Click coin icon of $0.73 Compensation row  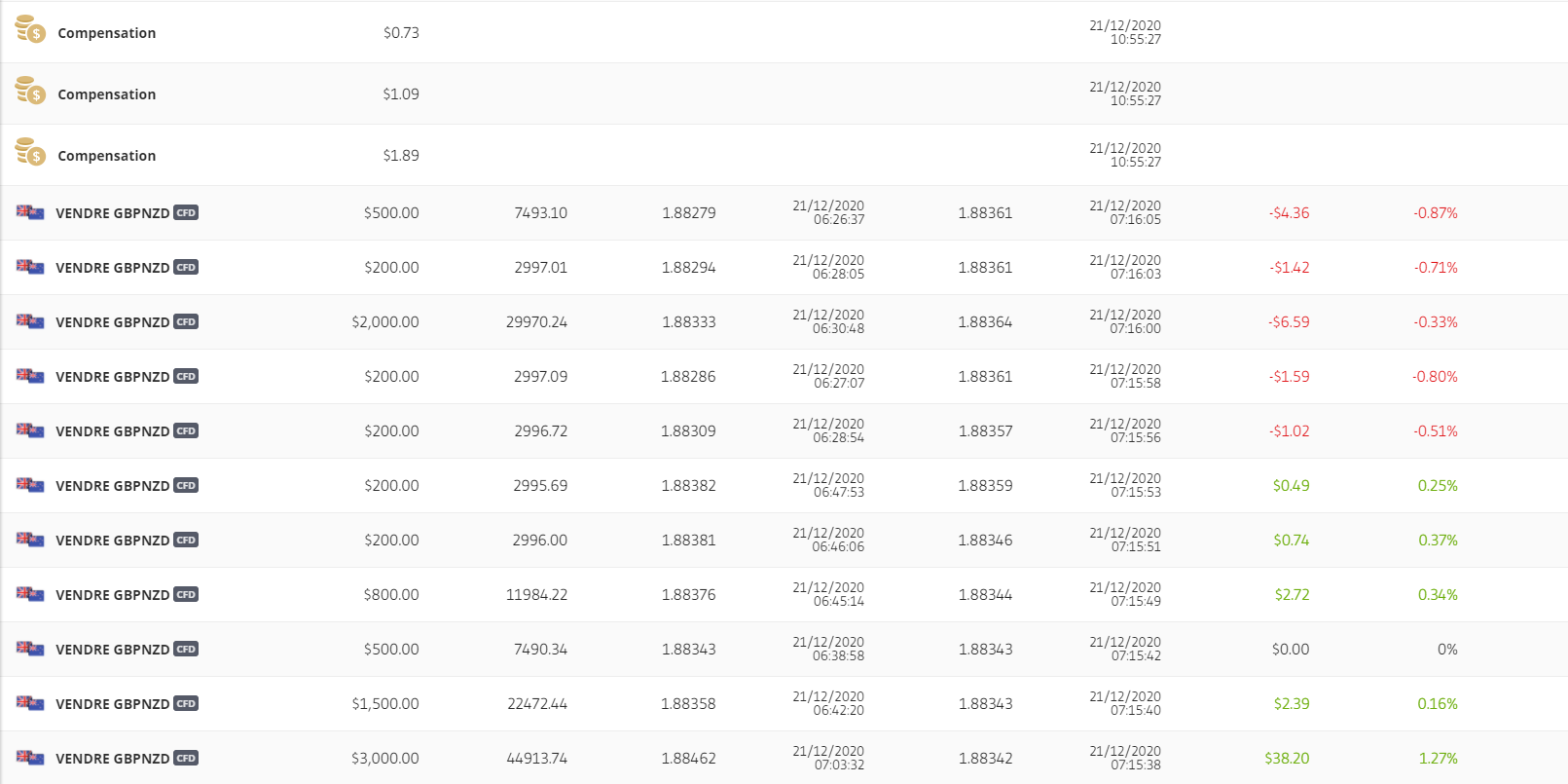[x=30, y=30]
